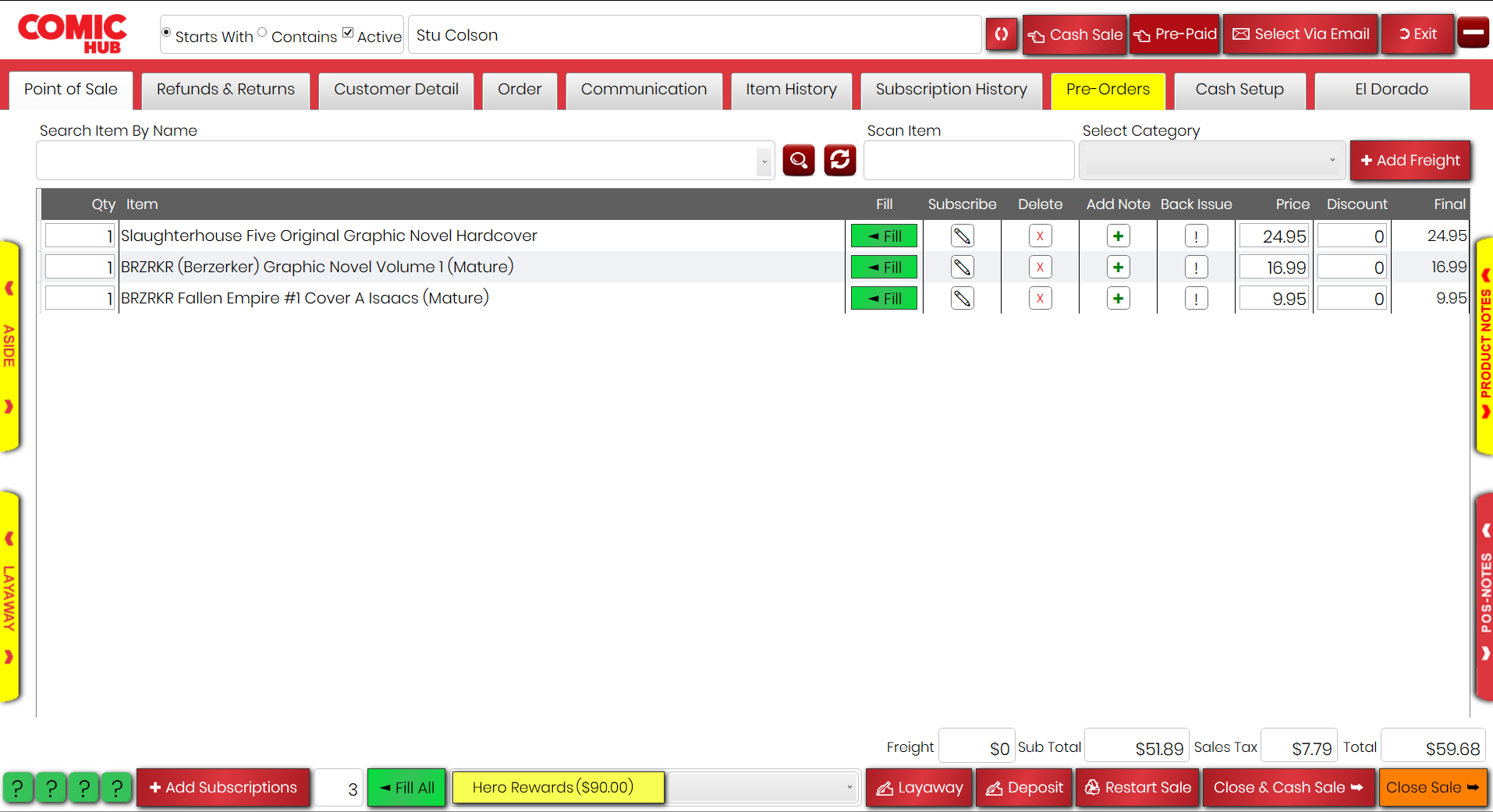1493x812 pixels.
Task: Click the Comic Hub logo
Action: (x=72, y=34)
